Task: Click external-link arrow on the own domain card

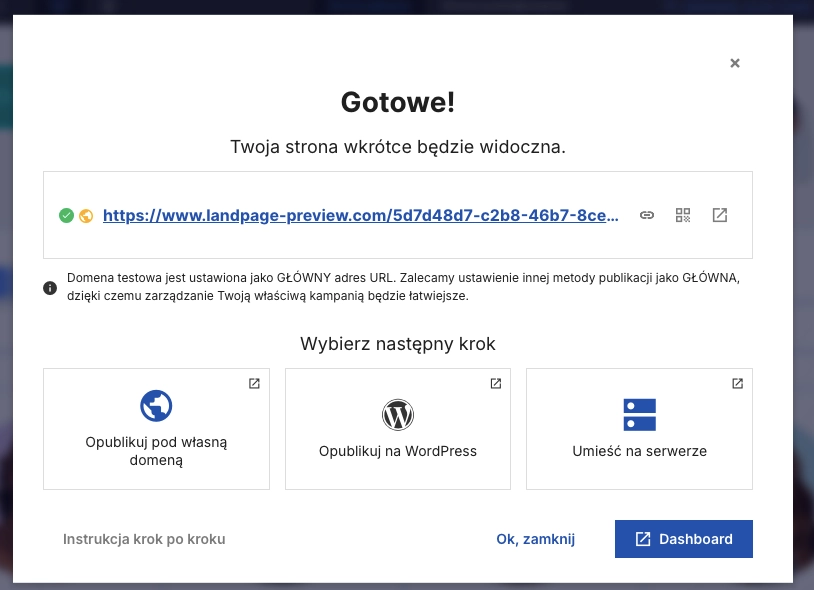Action: tap(254, 383)
